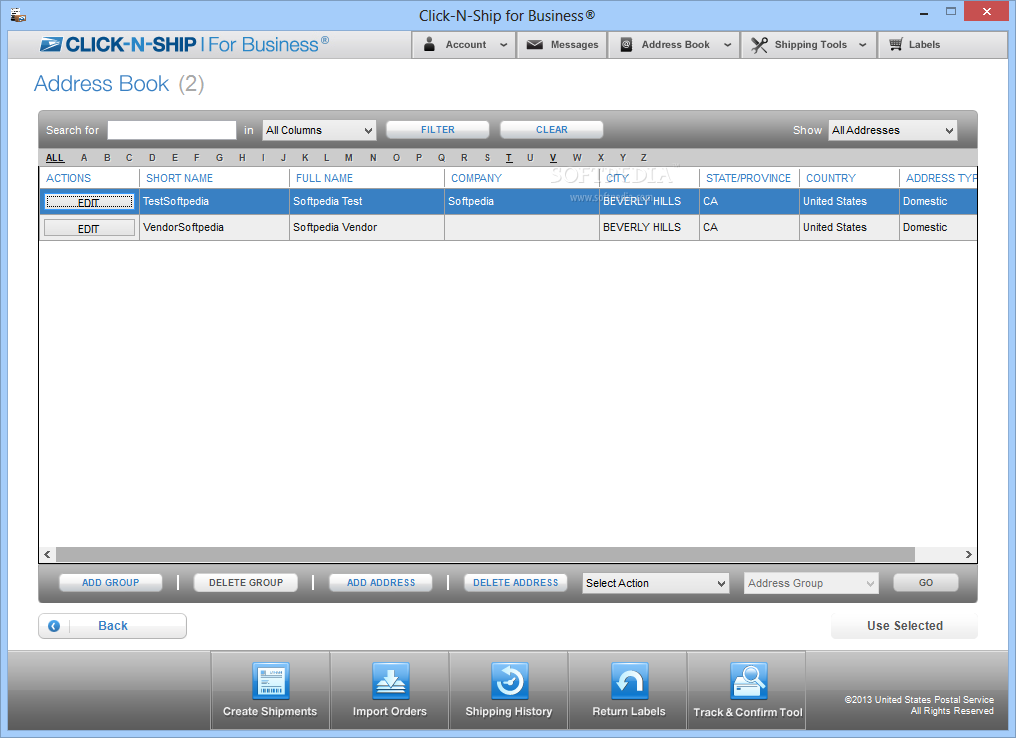Expand the Address Book menu chevron
The image size is (1016, 738).
tap(728, 45)
